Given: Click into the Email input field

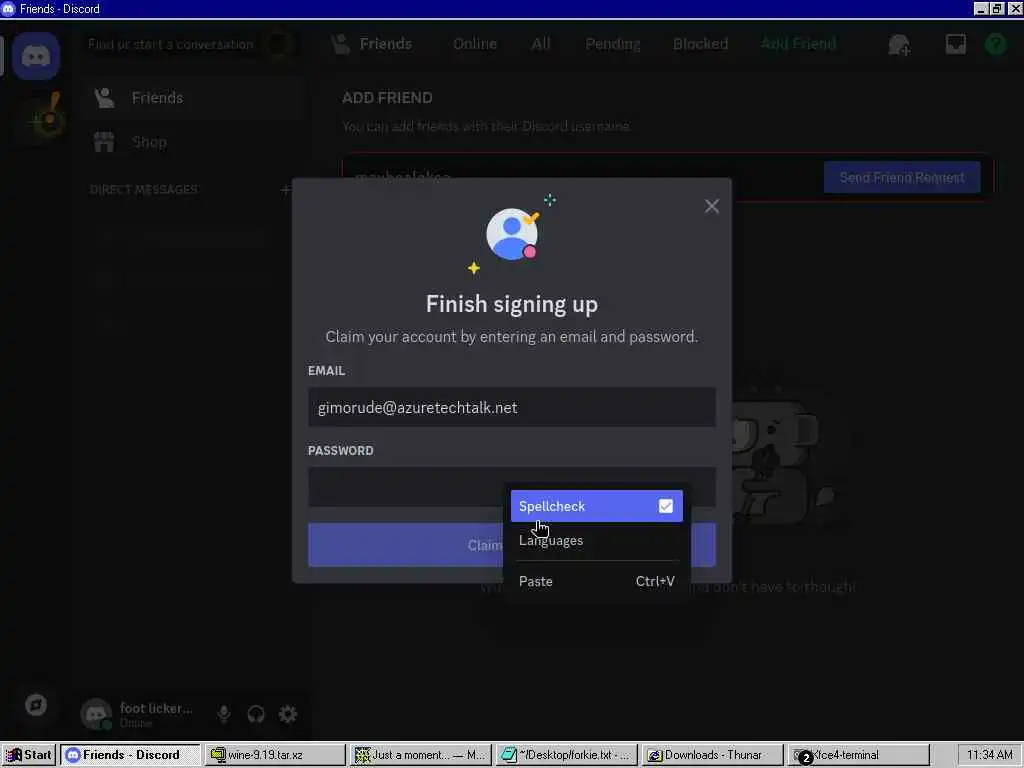Looking at the screenshot, I should coord(511,408).
